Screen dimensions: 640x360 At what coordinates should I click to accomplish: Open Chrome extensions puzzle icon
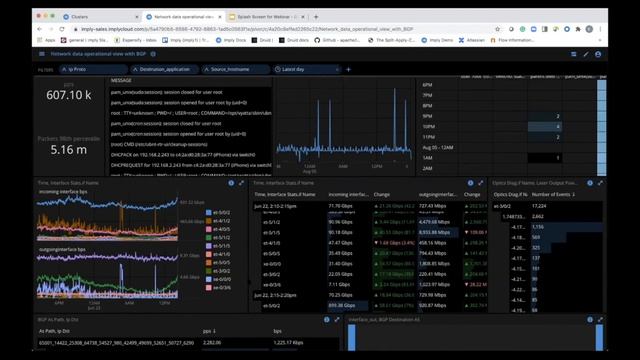coord(578,29)
